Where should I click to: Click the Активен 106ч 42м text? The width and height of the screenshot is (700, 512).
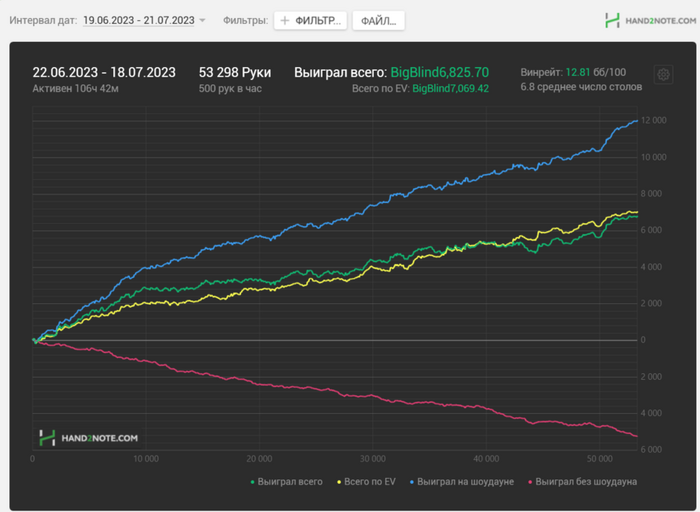click(x=75, y=88)
